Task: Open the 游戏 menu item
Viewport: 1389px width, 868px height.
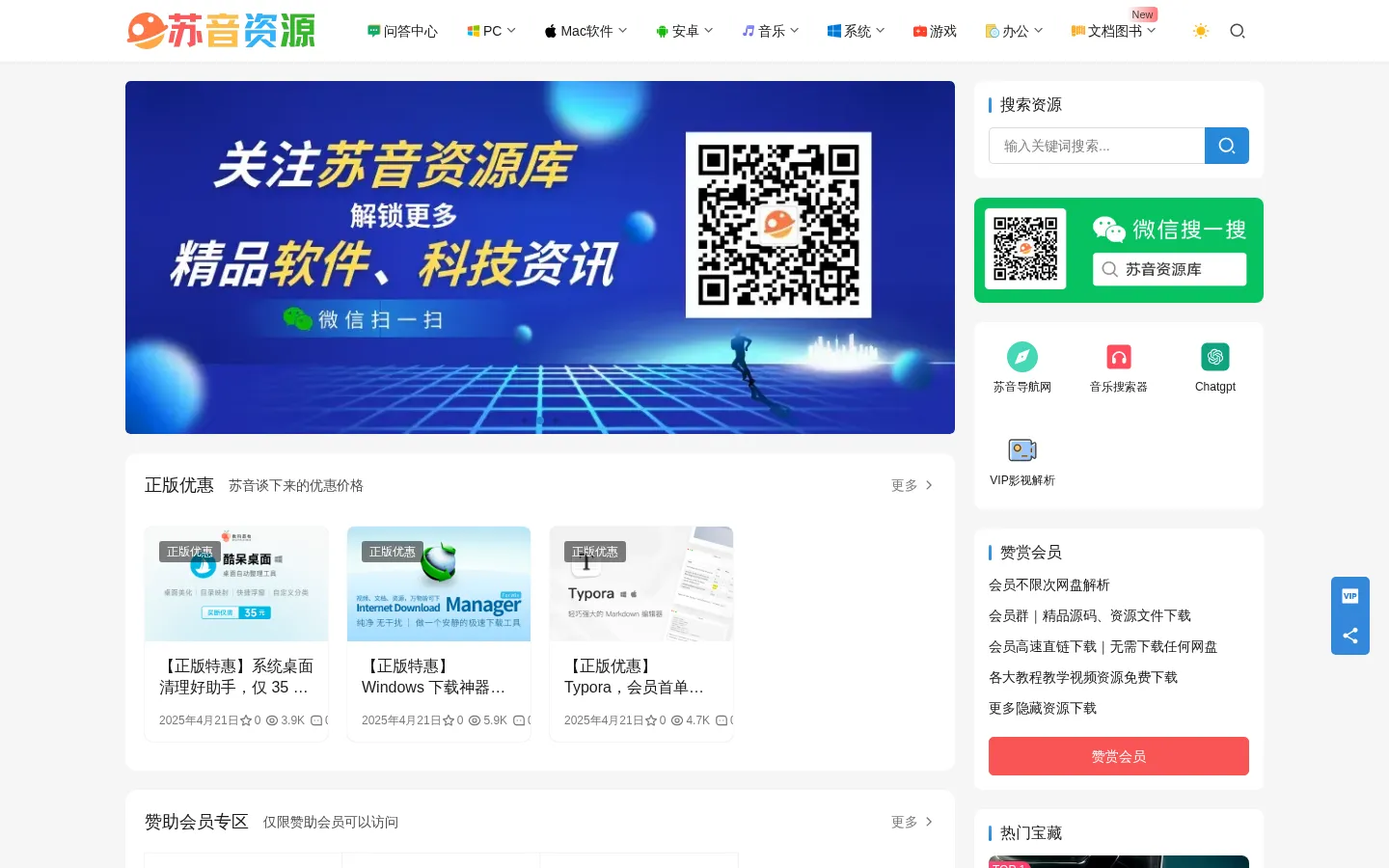Action: [x=935, y=31]
